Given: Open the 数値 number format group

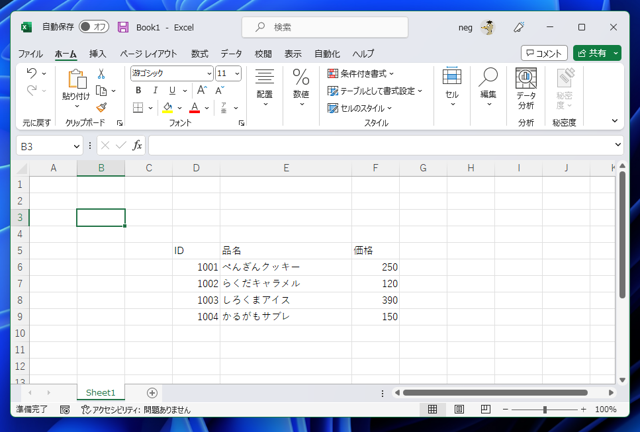Looking at the screenshot, I should click(301, 87).
